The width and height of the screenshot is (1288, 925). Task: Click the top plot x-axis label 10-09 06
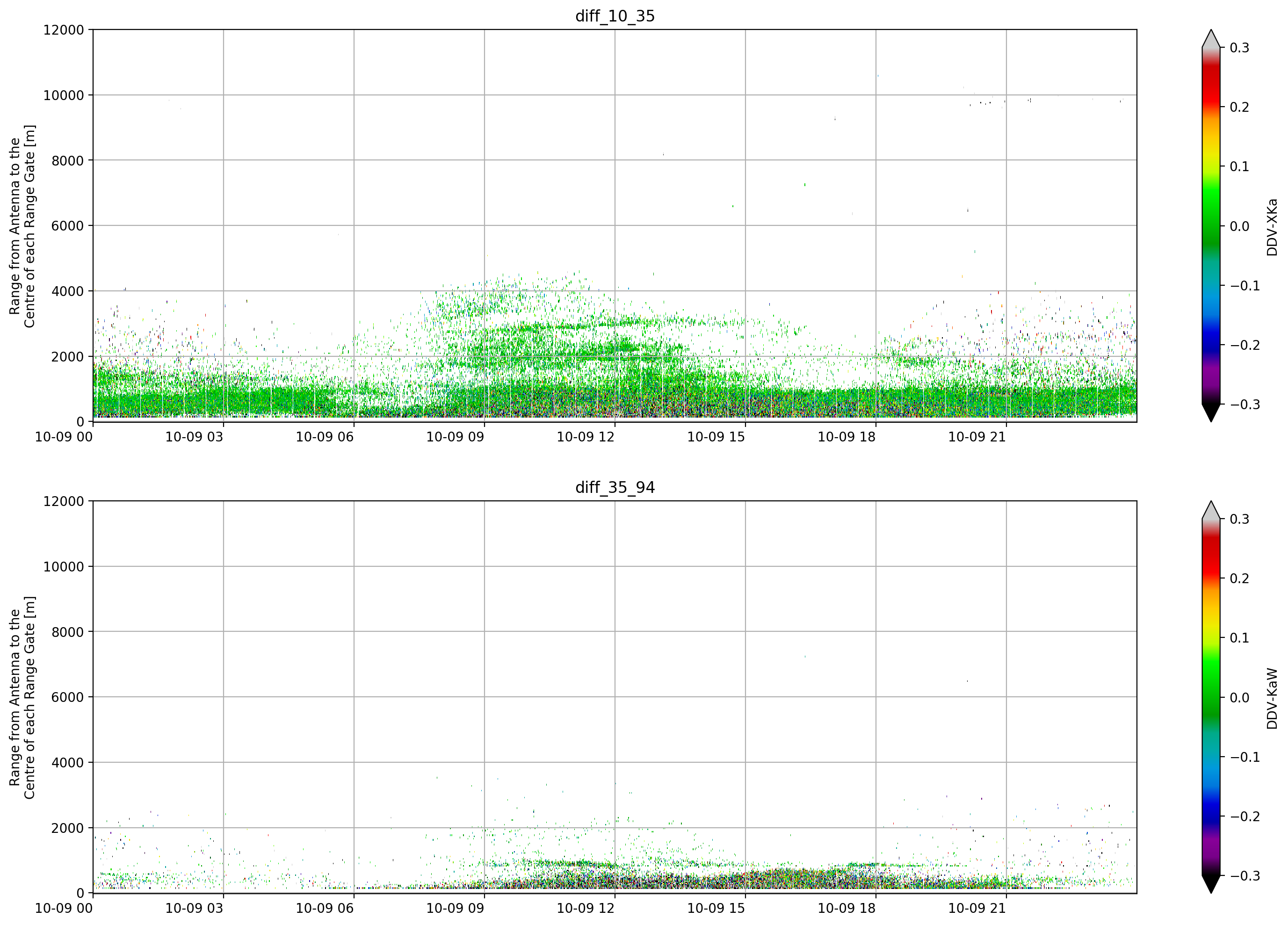coord(325,437)
